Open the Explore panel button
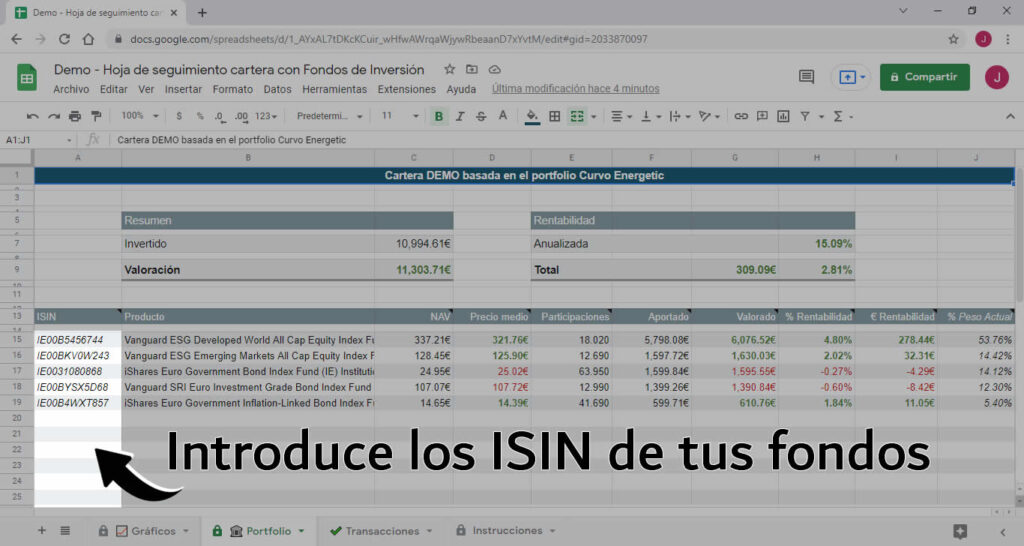This screenshot has height=546, width=1024. click(959, 531)
